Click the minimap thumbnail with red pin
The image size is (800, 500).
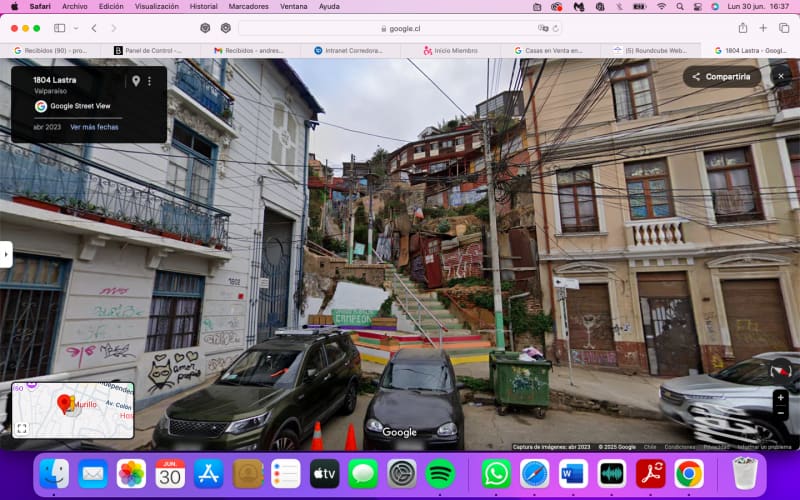(73, 410)
